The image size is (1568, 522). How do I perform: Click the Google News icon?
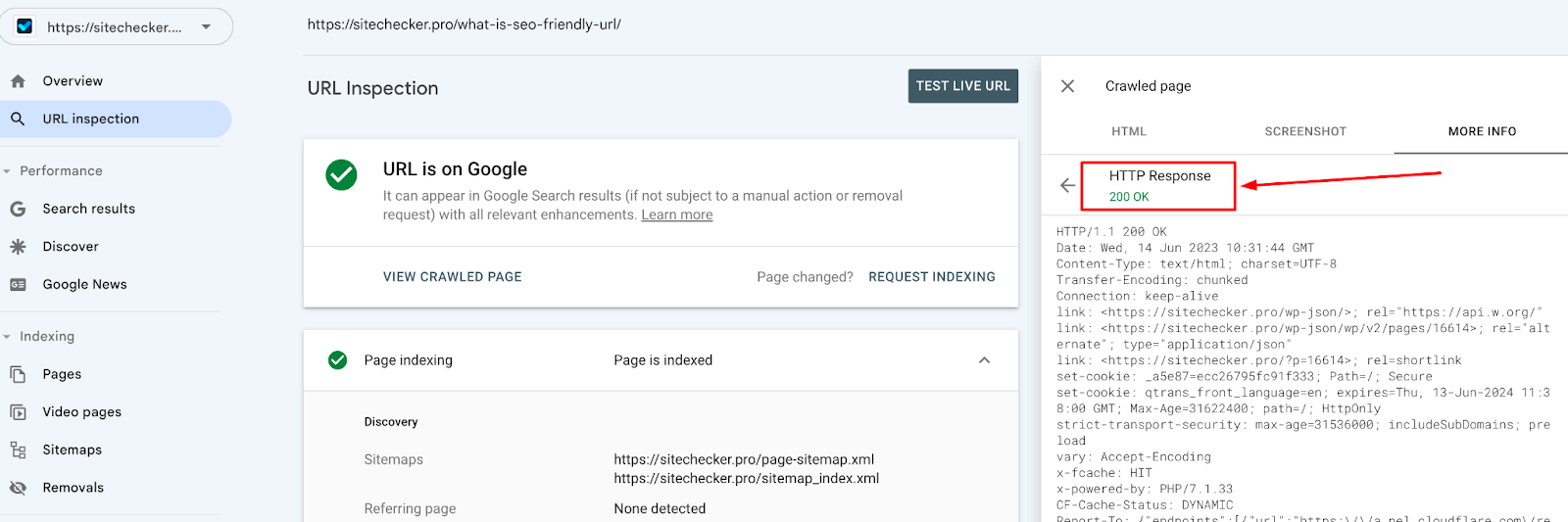pyautogui.click(x=18, y=284)
